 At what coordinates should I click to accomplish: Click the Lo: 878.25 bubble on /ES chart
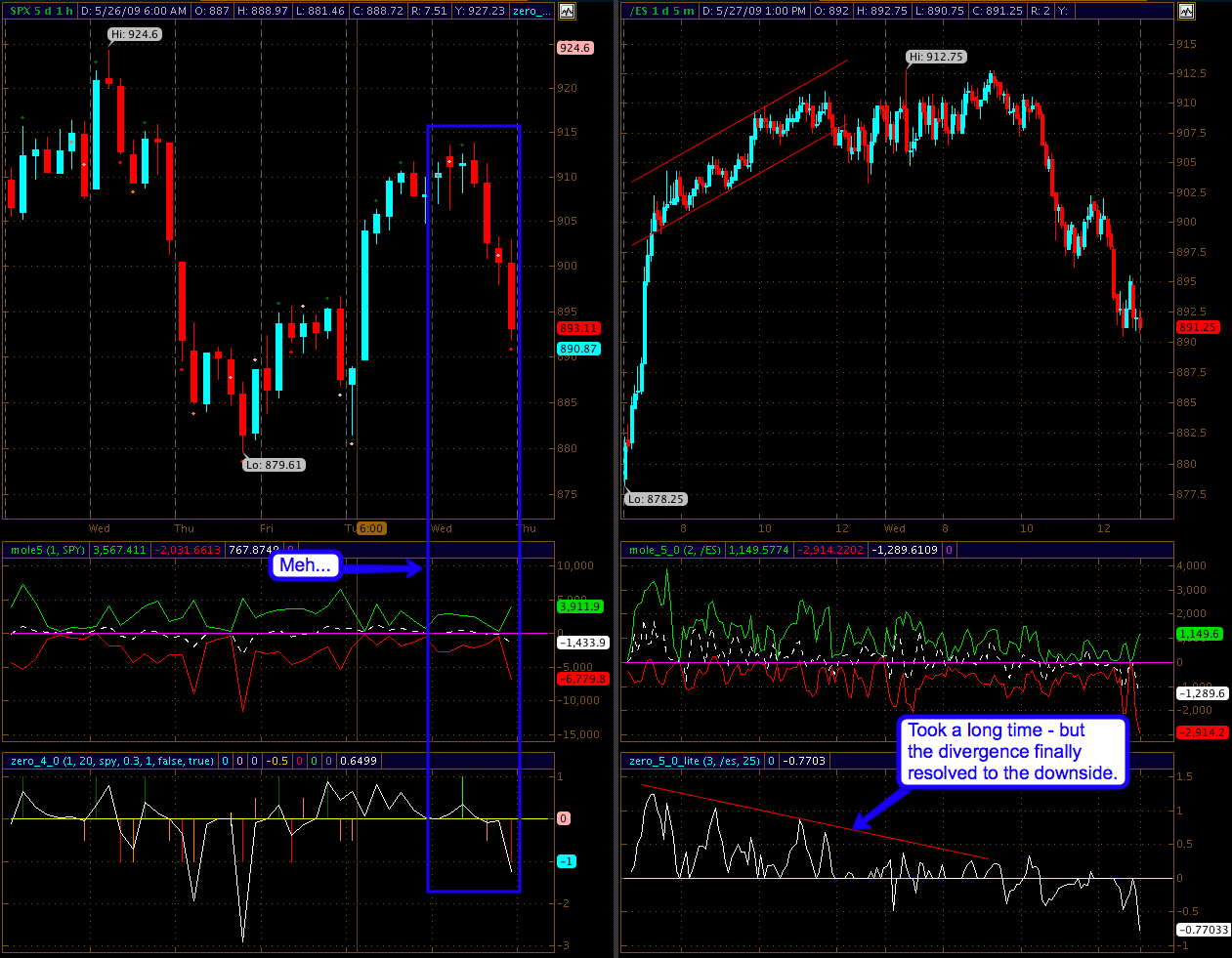click(656, 499)
